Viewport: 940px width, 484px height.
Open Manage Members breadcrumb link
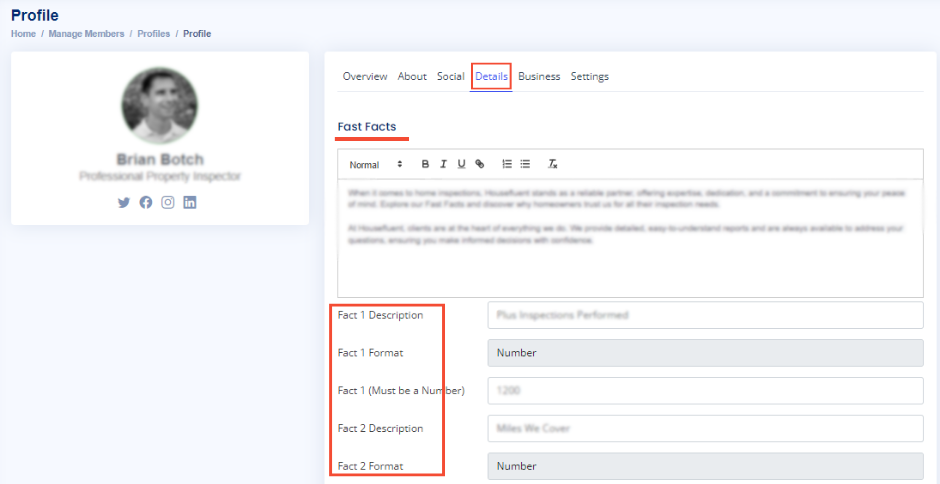point(86,34)
